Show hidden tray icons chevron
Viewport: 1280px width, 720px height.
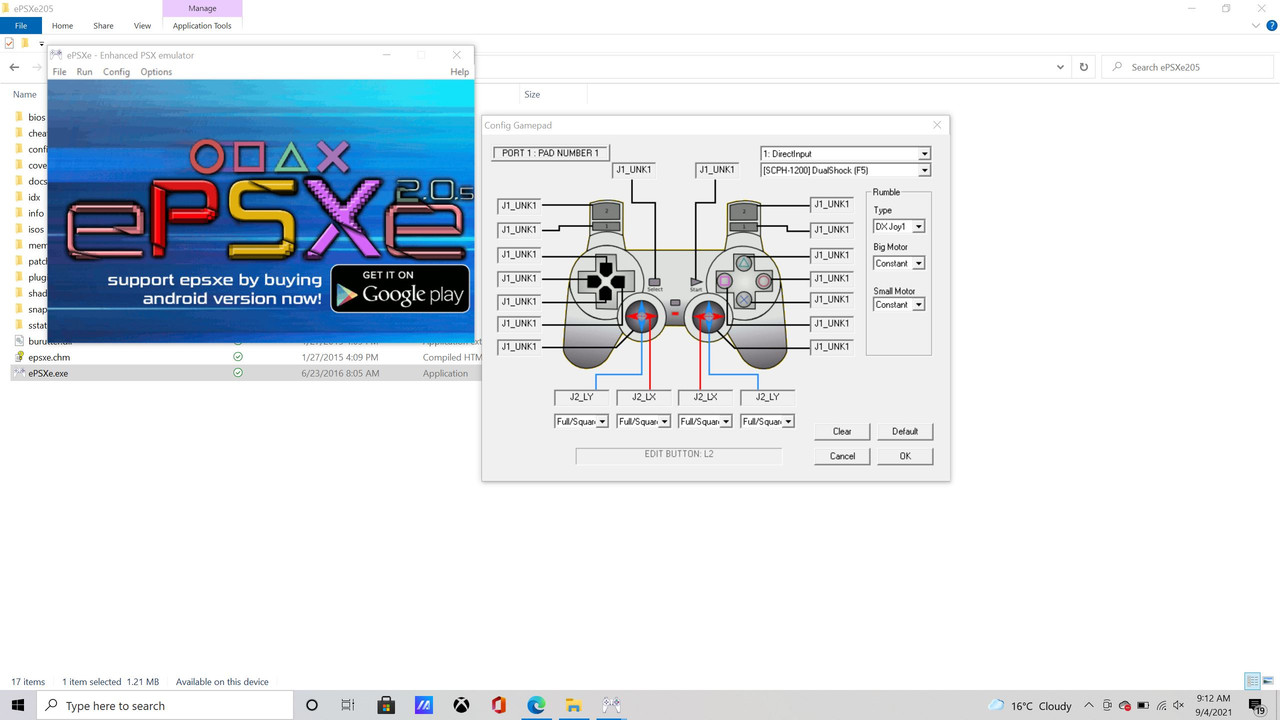click(1089, 705)
